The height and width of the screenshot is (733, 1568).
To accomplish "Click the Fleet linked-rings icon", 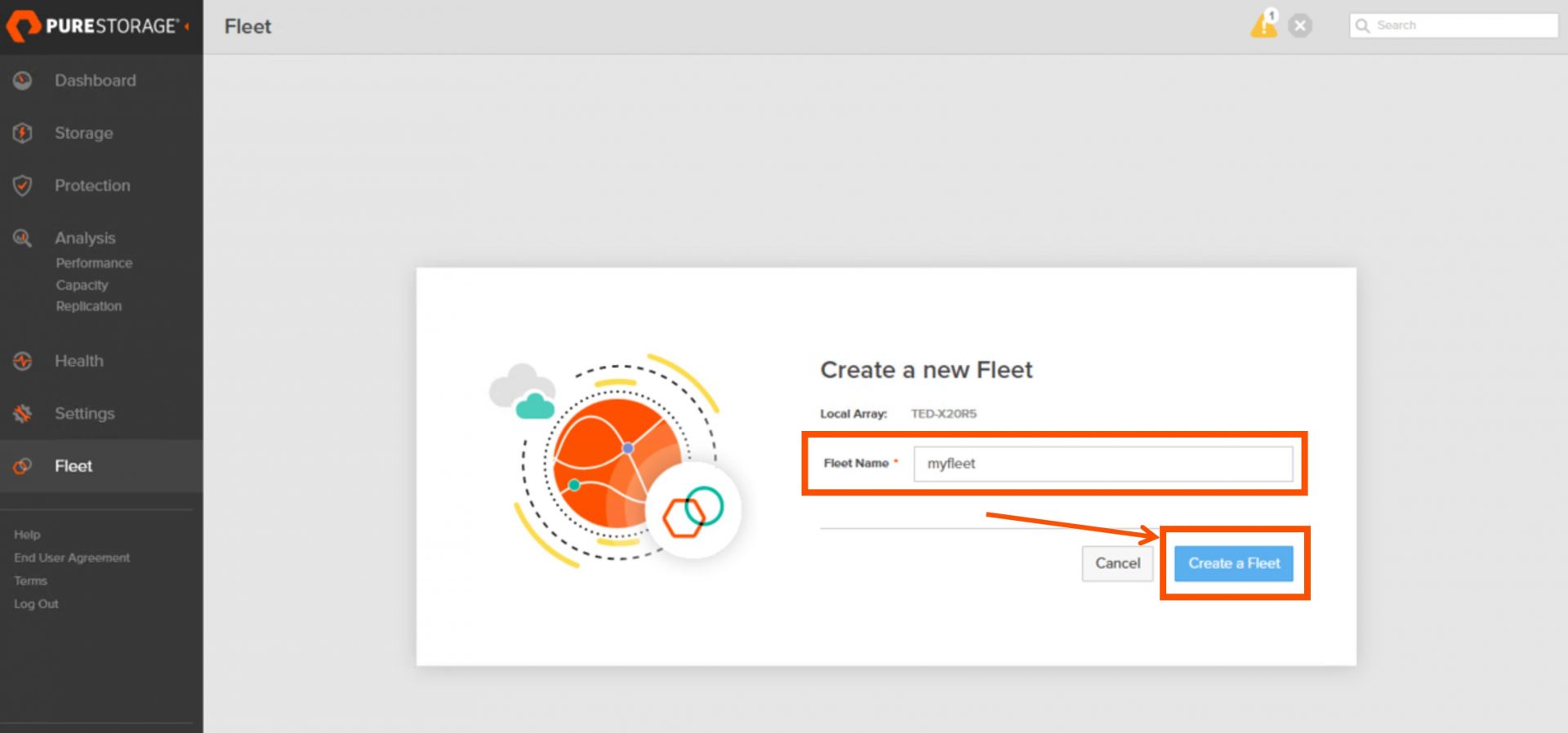I will coord(23,466).
